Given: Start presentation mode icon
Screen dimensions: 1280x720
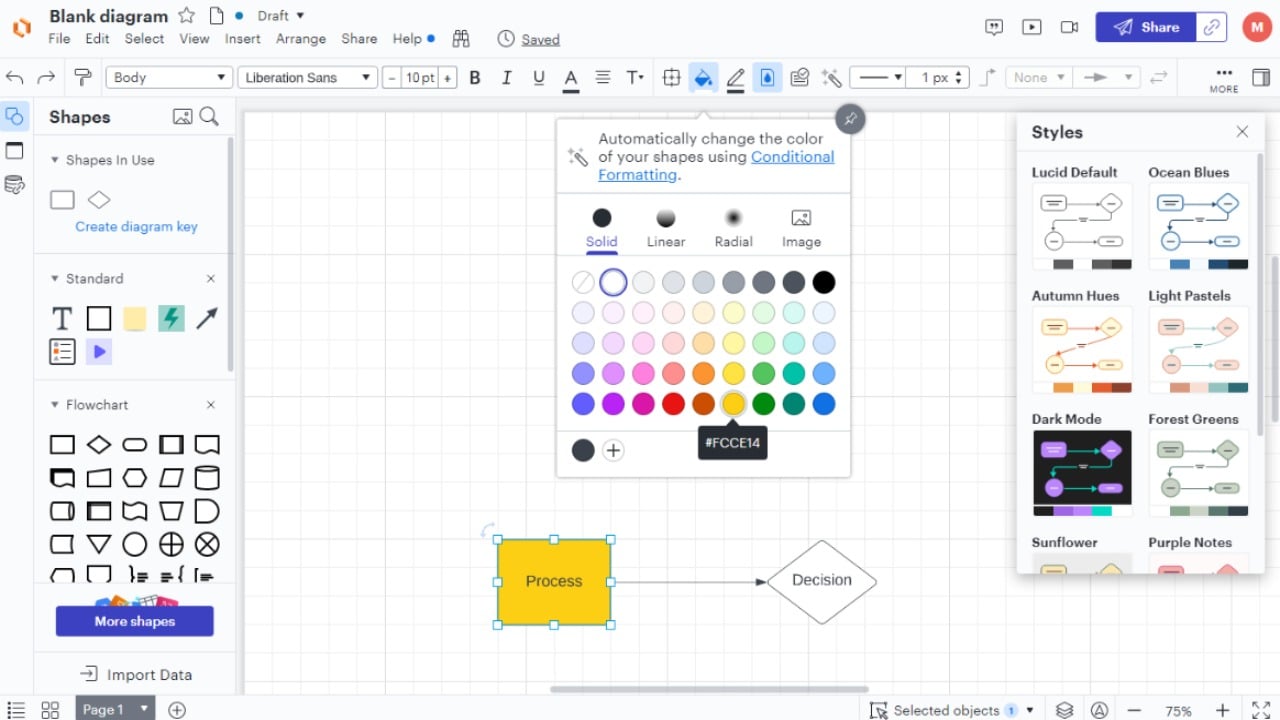Looking at the screenshot, I should (1032, 27).
